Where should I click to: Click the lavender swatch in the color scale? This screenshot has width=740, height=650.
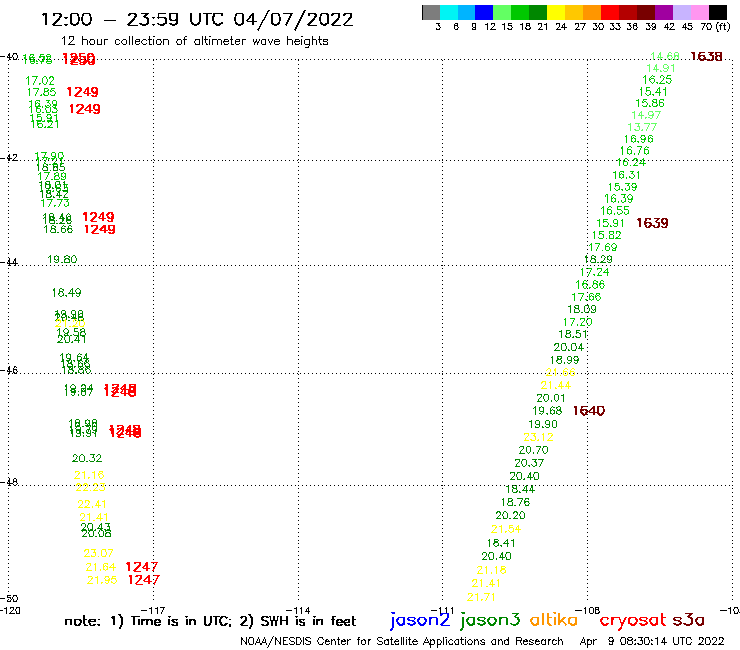coord(681,12)
